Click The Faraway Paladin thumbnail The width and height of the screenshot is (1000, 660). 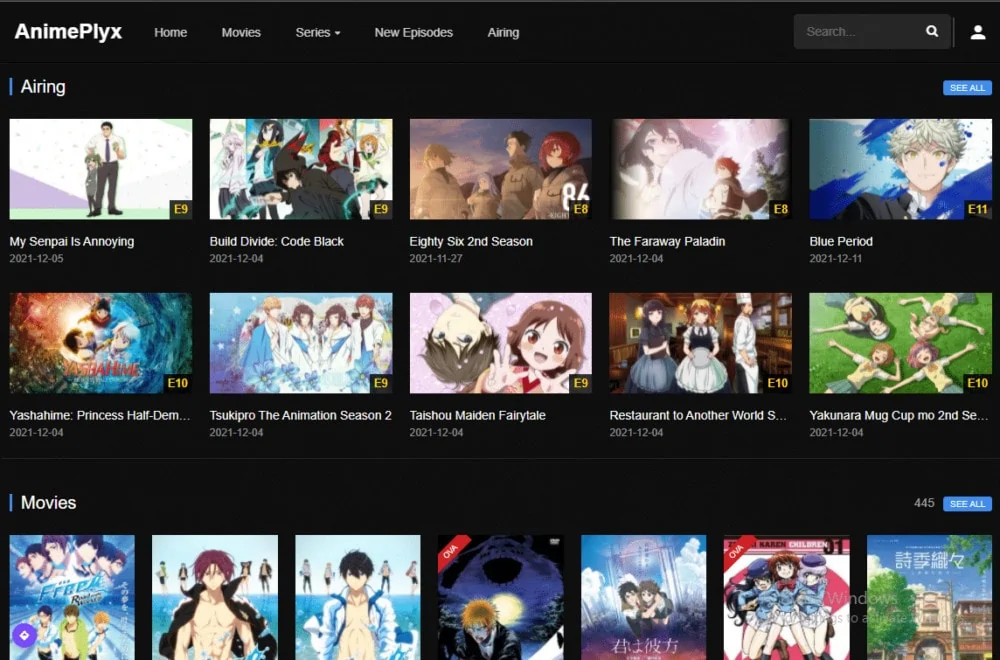tap(699, 168)
